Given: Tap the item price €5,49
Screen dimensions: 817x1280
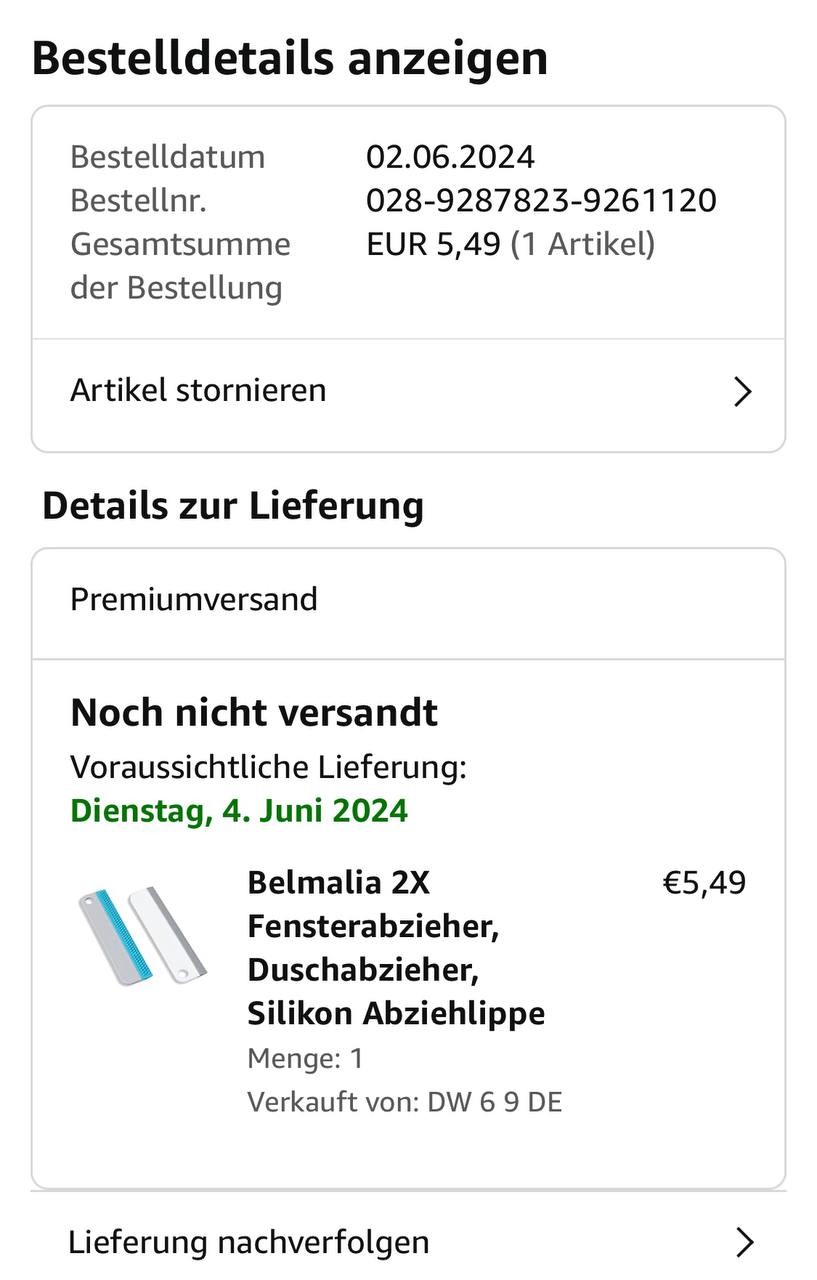Looking at the screenshot, I should pyautogui.click(x=704, y=883).
